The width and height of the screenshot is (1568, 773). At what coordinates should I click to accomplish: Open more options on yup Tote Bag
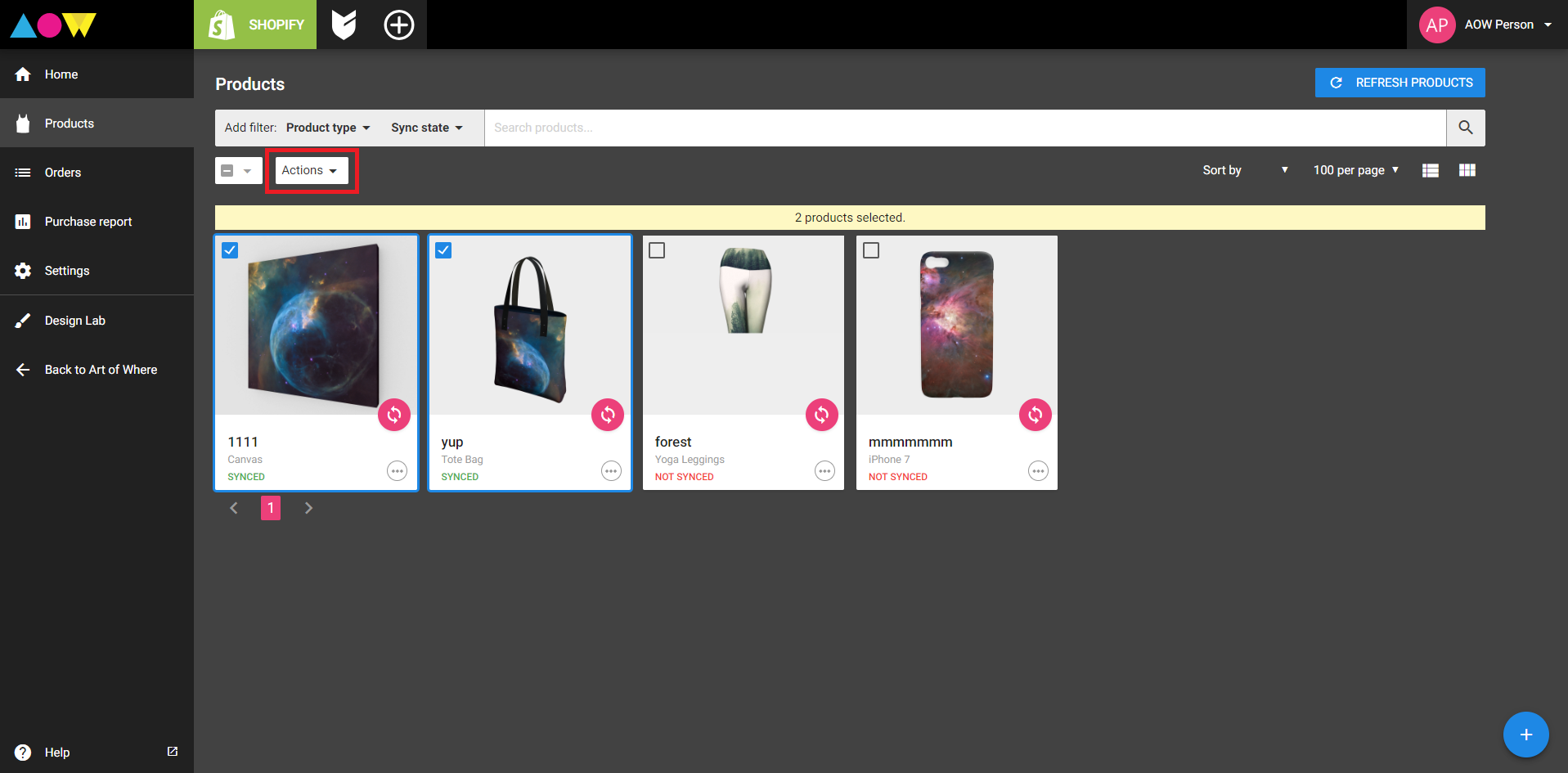611,471
